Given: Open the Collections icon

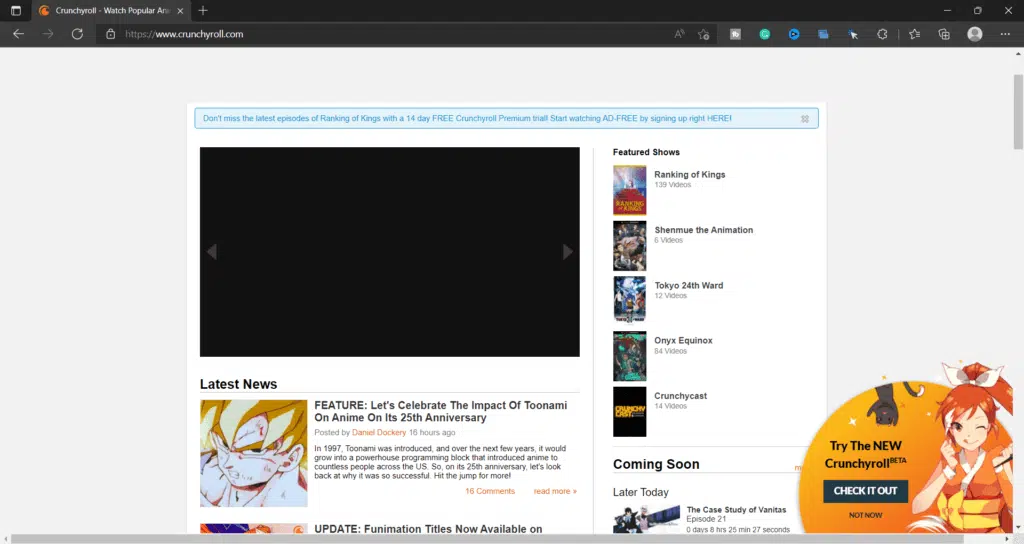Looking at the screenshot, I should pos(944,34).
